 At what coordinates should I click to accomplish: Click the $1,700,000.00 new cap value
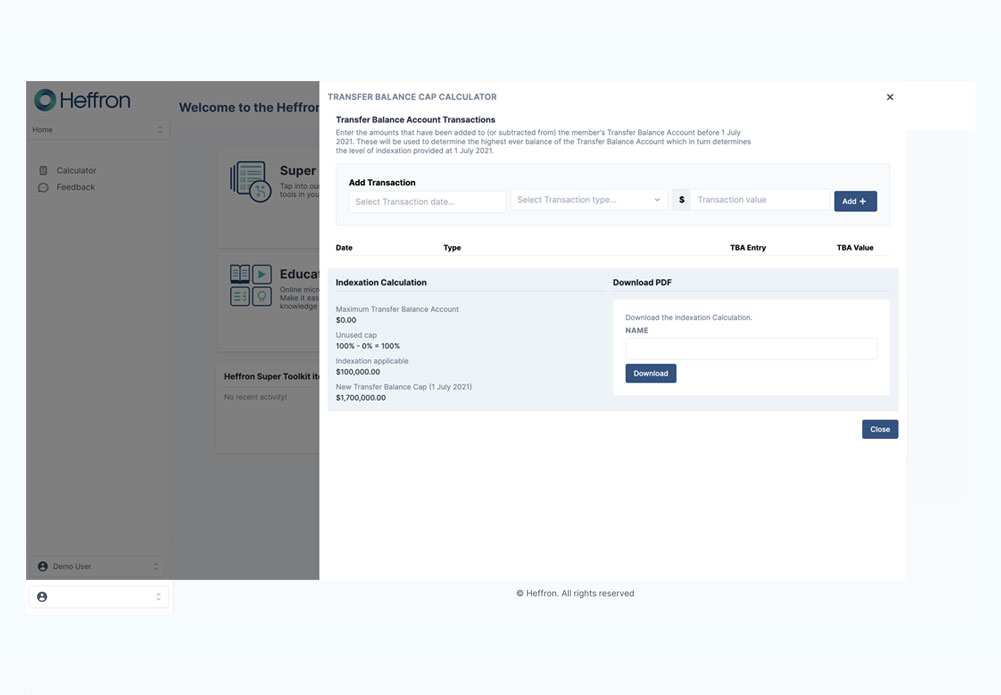pyautogui.click(x=361, y=398)
